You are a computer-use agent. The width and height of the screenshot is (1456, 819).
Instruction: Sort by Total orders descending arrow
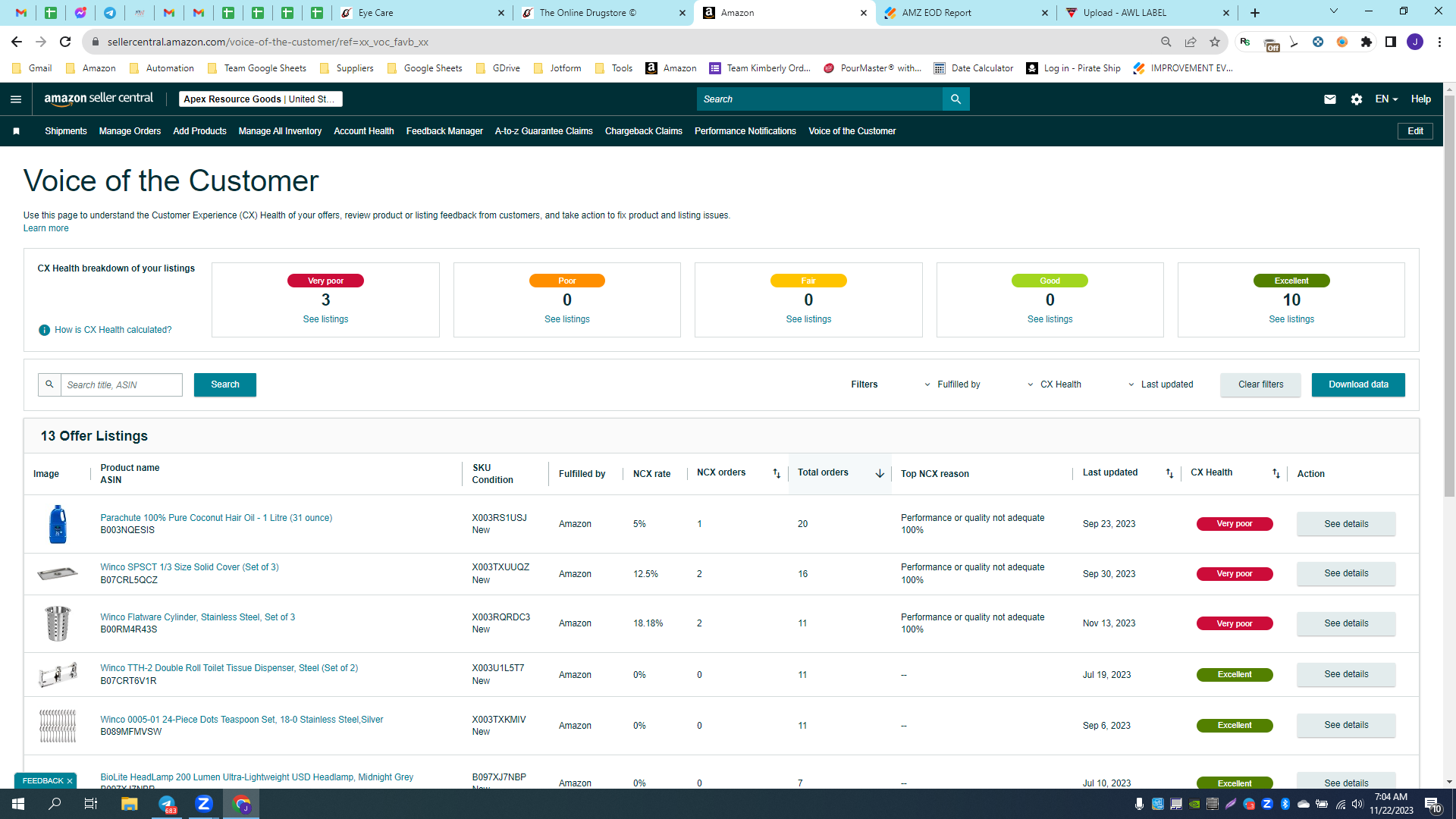click(x=880, y=473)
